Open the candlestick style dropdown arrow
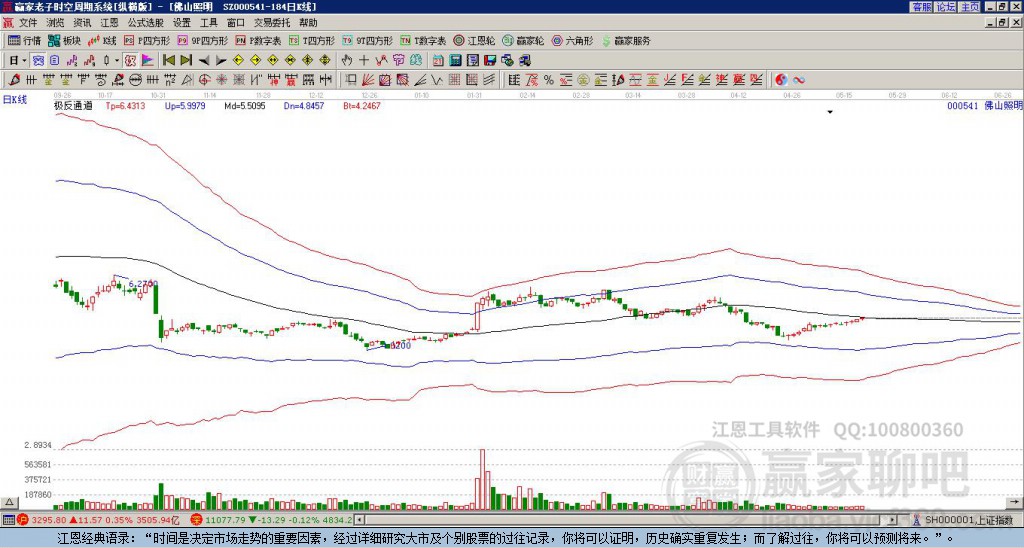This screenshot has height=548, width=1024. pyautogui.click(x=117, y=61)
